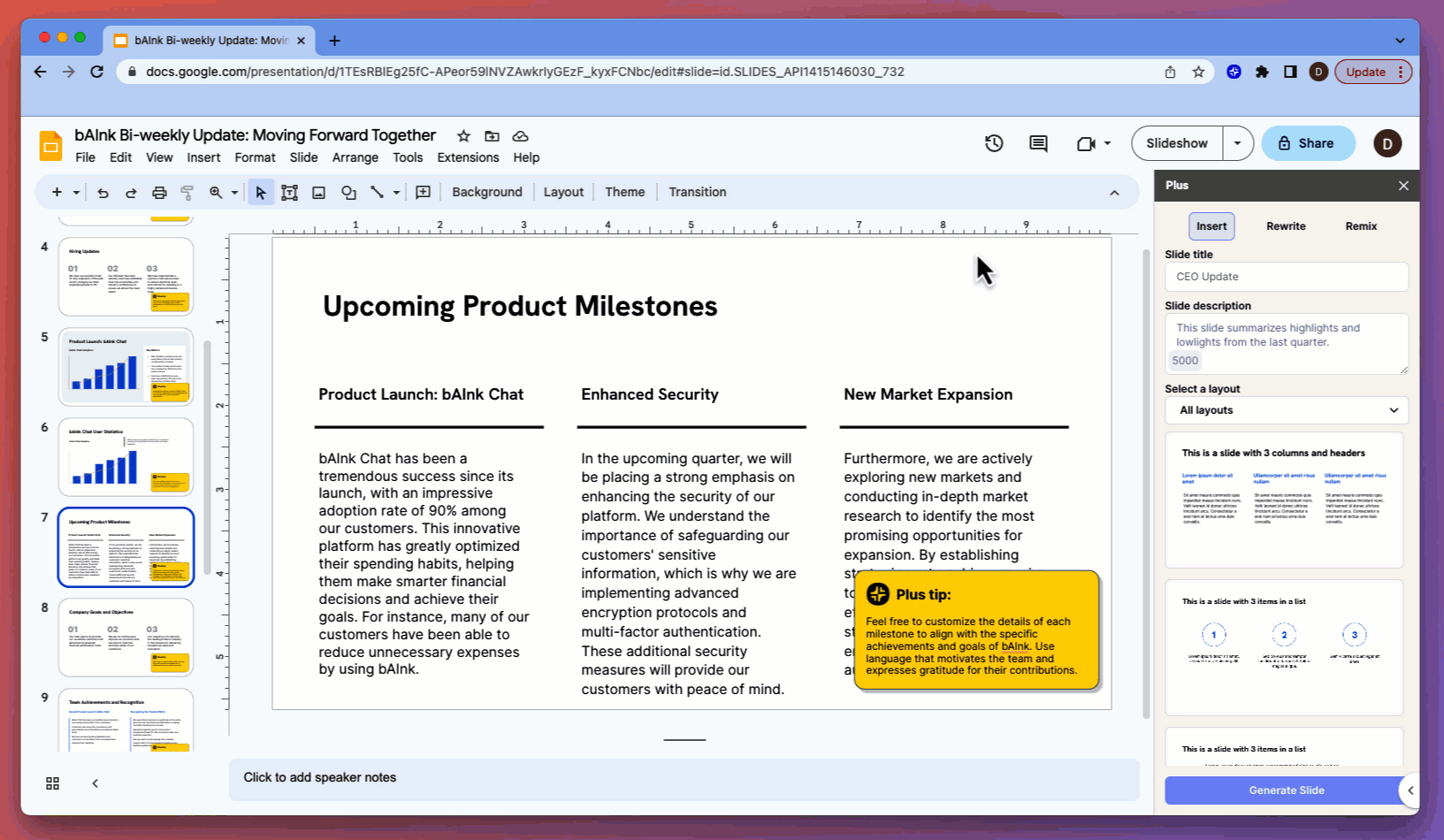The height and width of the screenshot is (840, 1444).
Task: Expand the zoom level dropdown arrow
Action: pos(234,192)
